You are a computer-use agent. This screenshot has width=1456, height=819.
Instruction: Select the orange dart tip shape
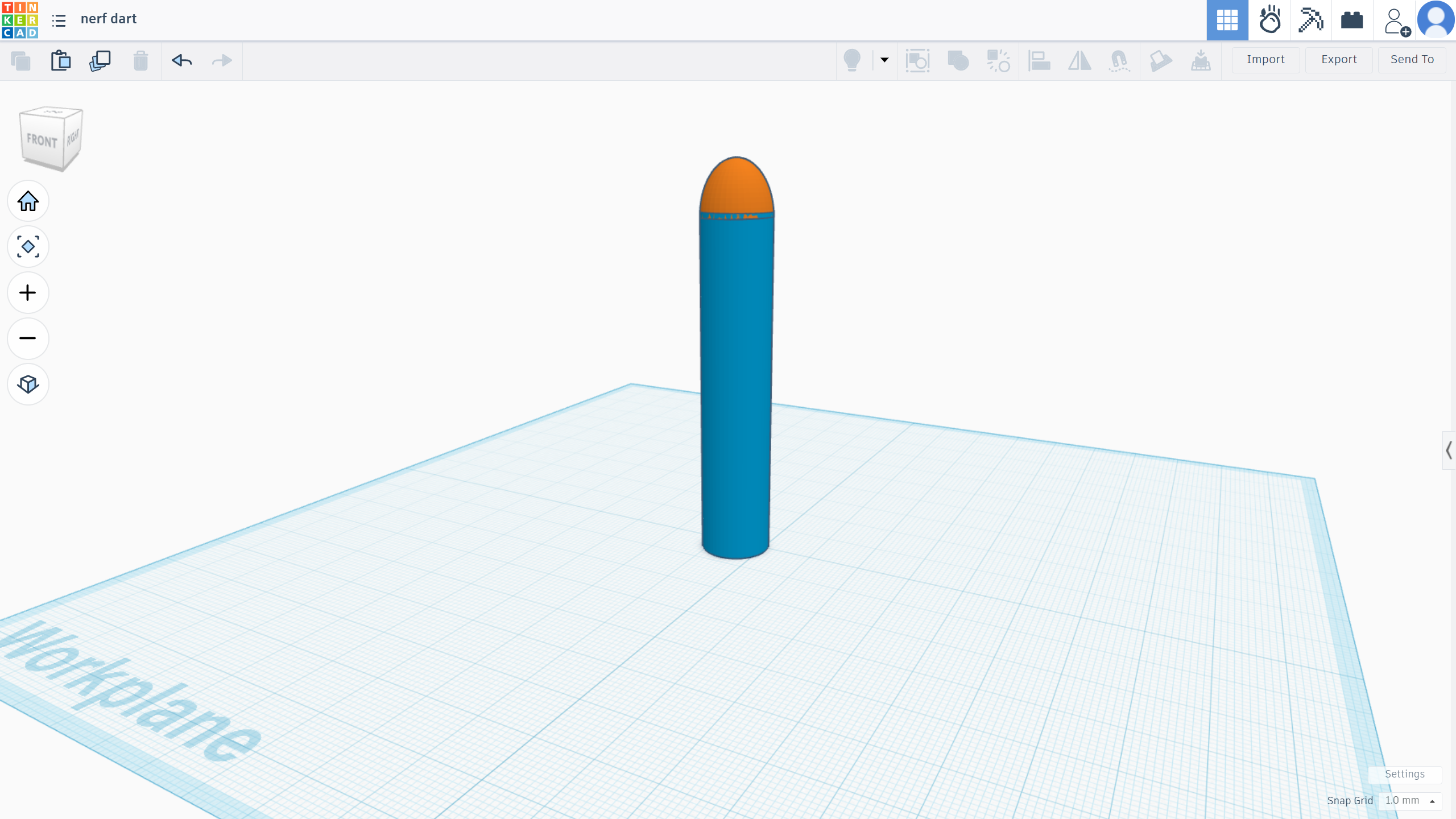click(x=737, y=185)
